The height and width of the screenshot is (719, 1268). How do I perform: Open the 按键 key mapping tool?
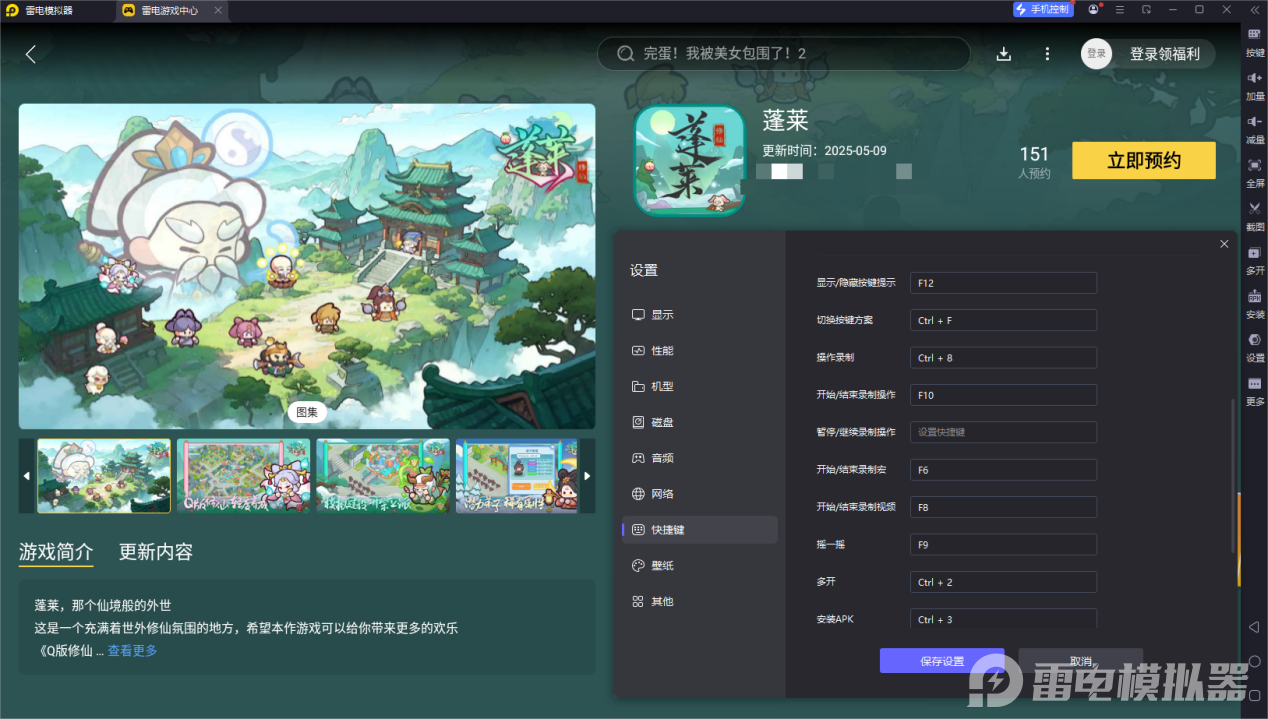1254,42
